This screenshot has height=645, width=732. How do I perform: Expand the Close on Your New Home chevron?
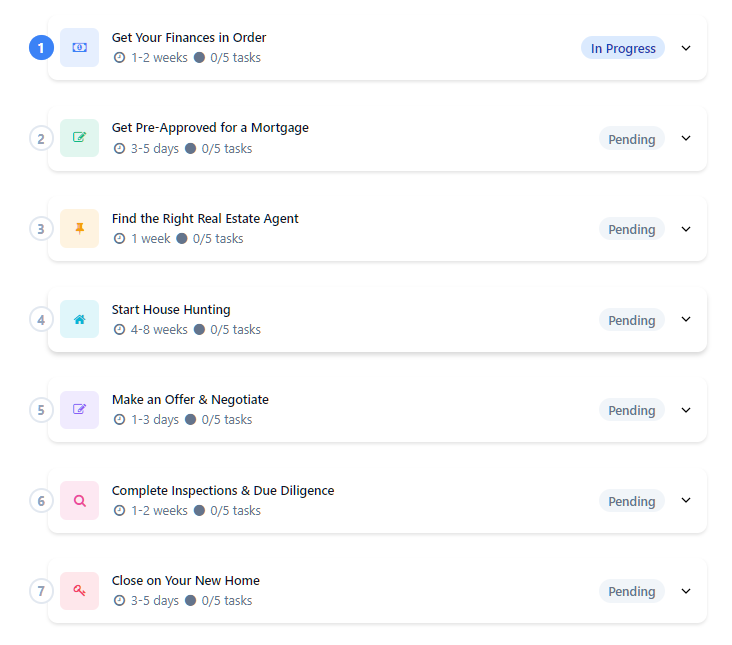686,591
